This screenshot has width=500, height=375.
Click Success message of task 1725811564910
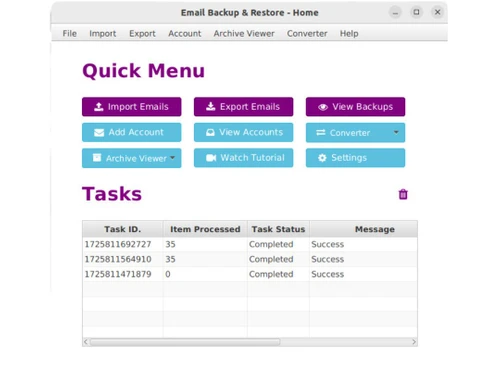tap(327, 259)
